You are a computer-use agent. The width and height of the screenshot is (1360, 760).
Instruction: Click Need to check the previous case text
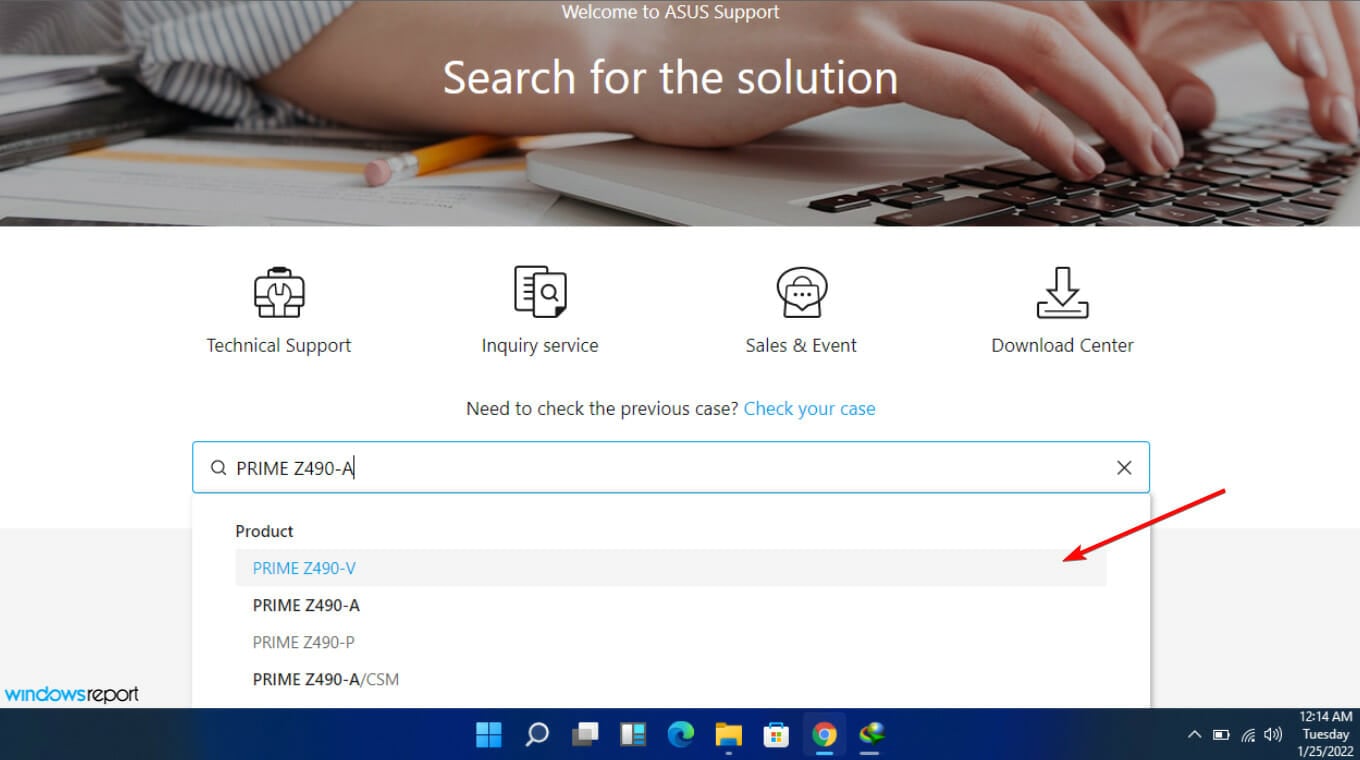pos(602,408)
